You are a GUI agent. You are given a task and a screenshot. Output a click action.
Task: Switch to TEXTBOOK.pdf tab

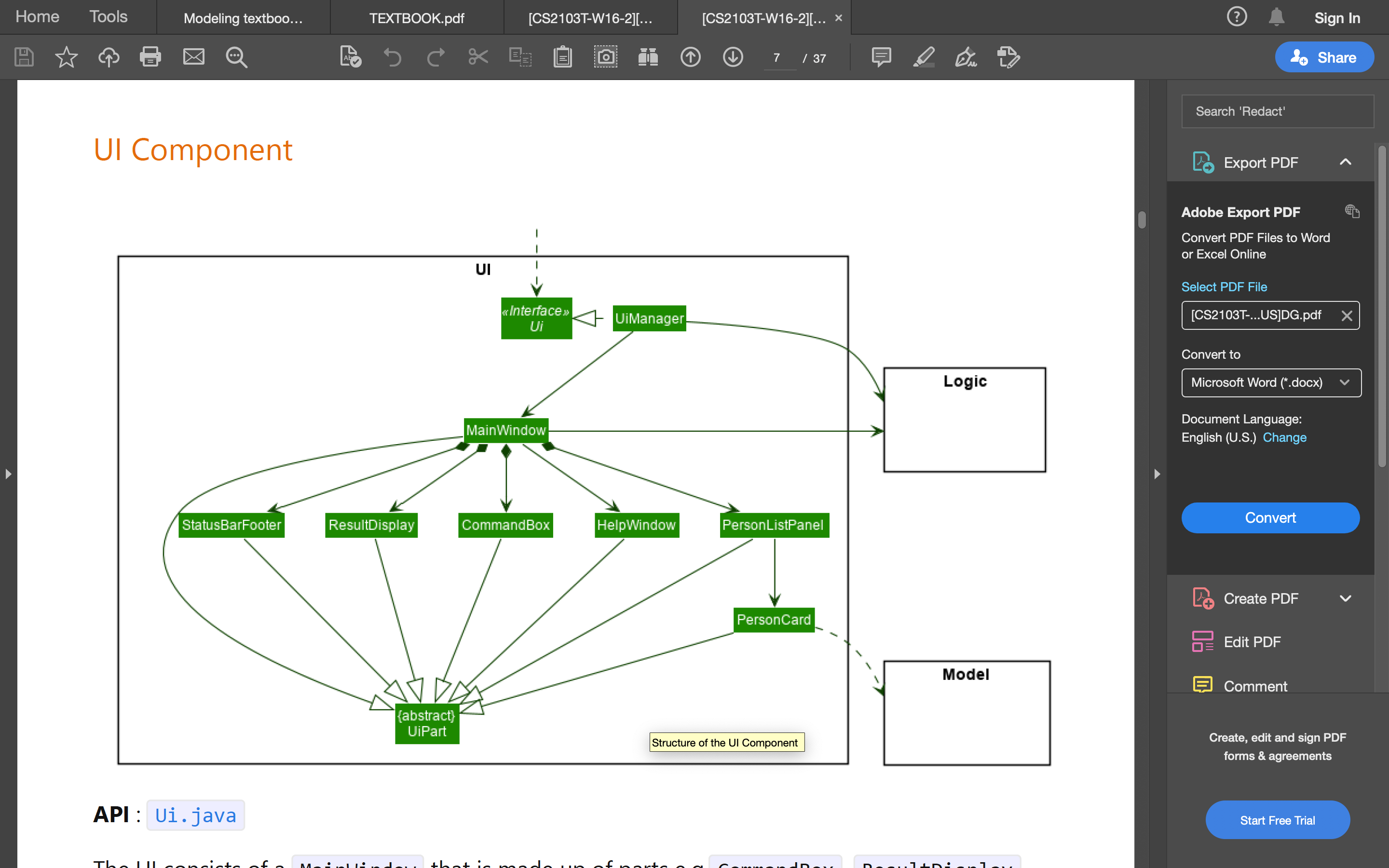point(417,18)
